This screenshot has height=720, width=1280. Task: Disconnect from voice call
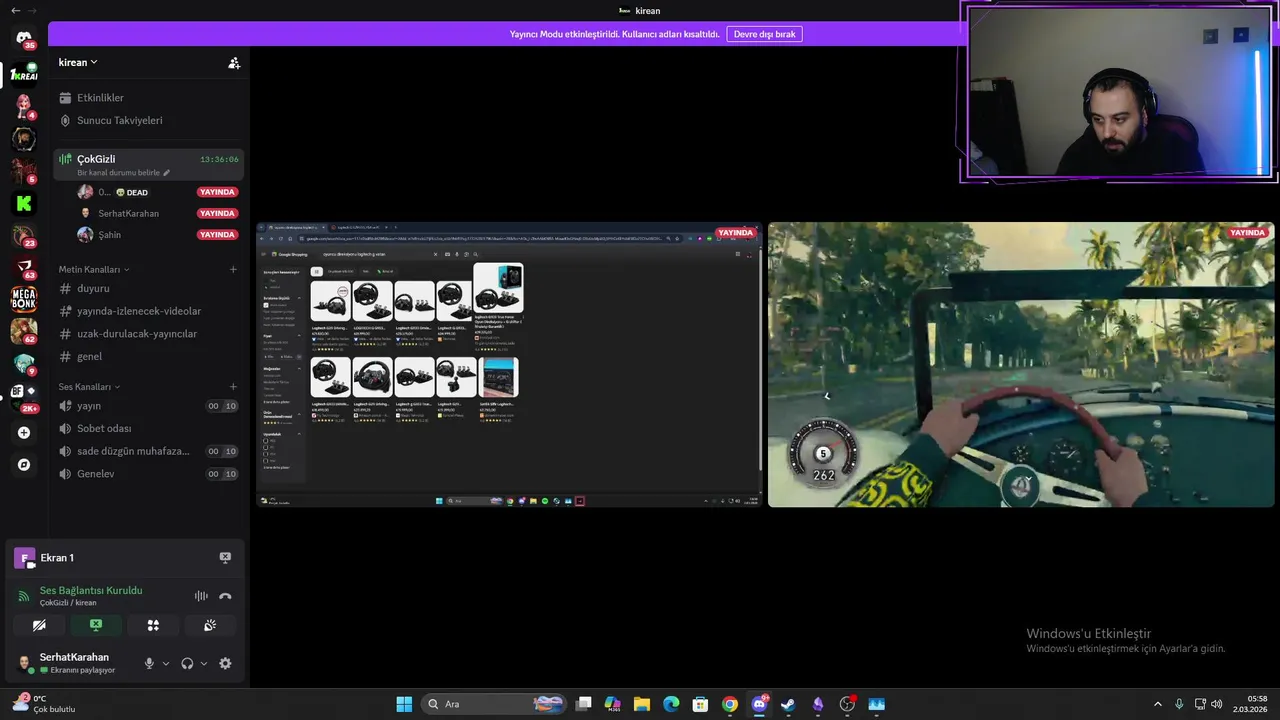pos(225,596)
